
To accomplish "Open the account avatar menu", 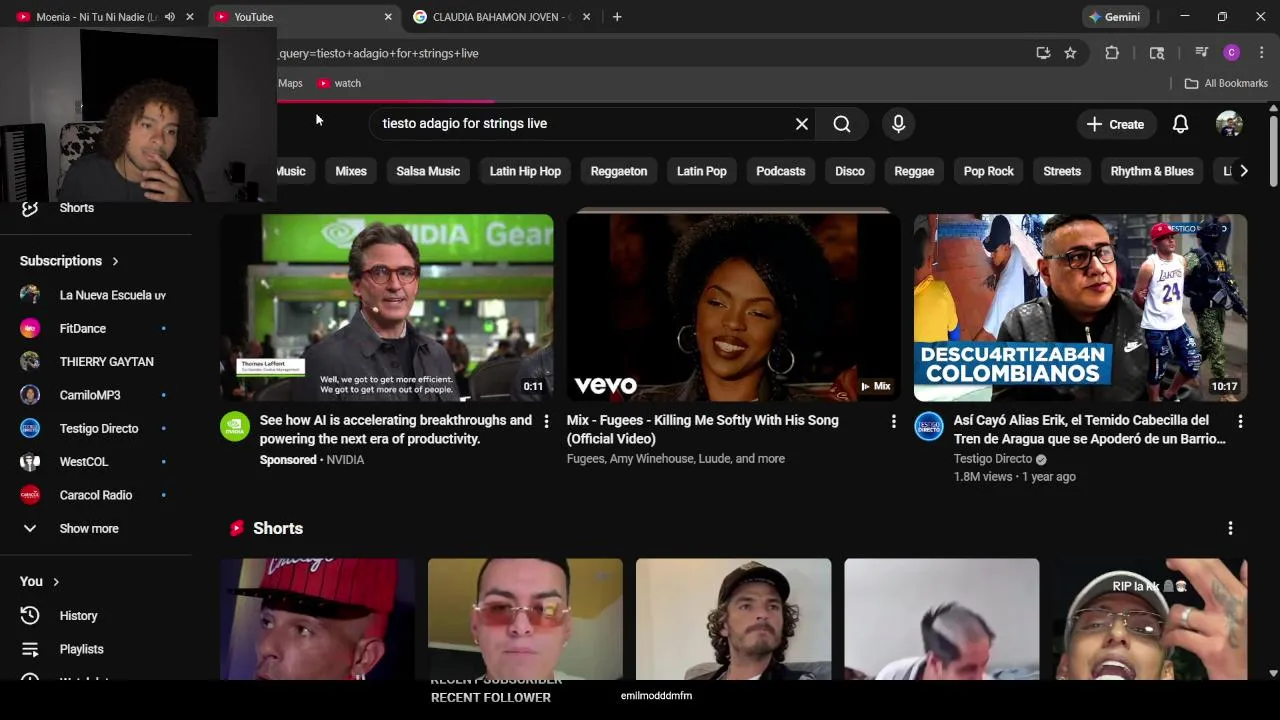I will pos(1229,124).
